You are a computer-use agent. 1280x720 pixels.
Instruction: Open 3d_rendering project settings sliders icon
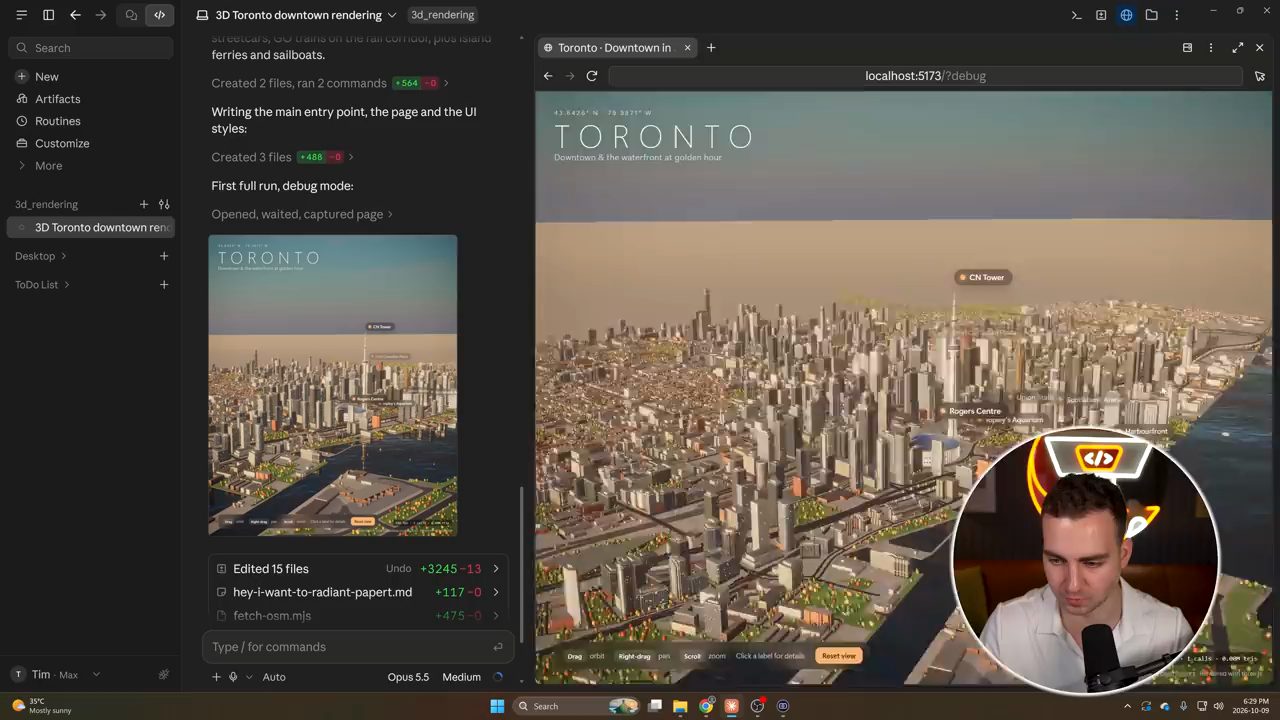(x=164, y=204)
